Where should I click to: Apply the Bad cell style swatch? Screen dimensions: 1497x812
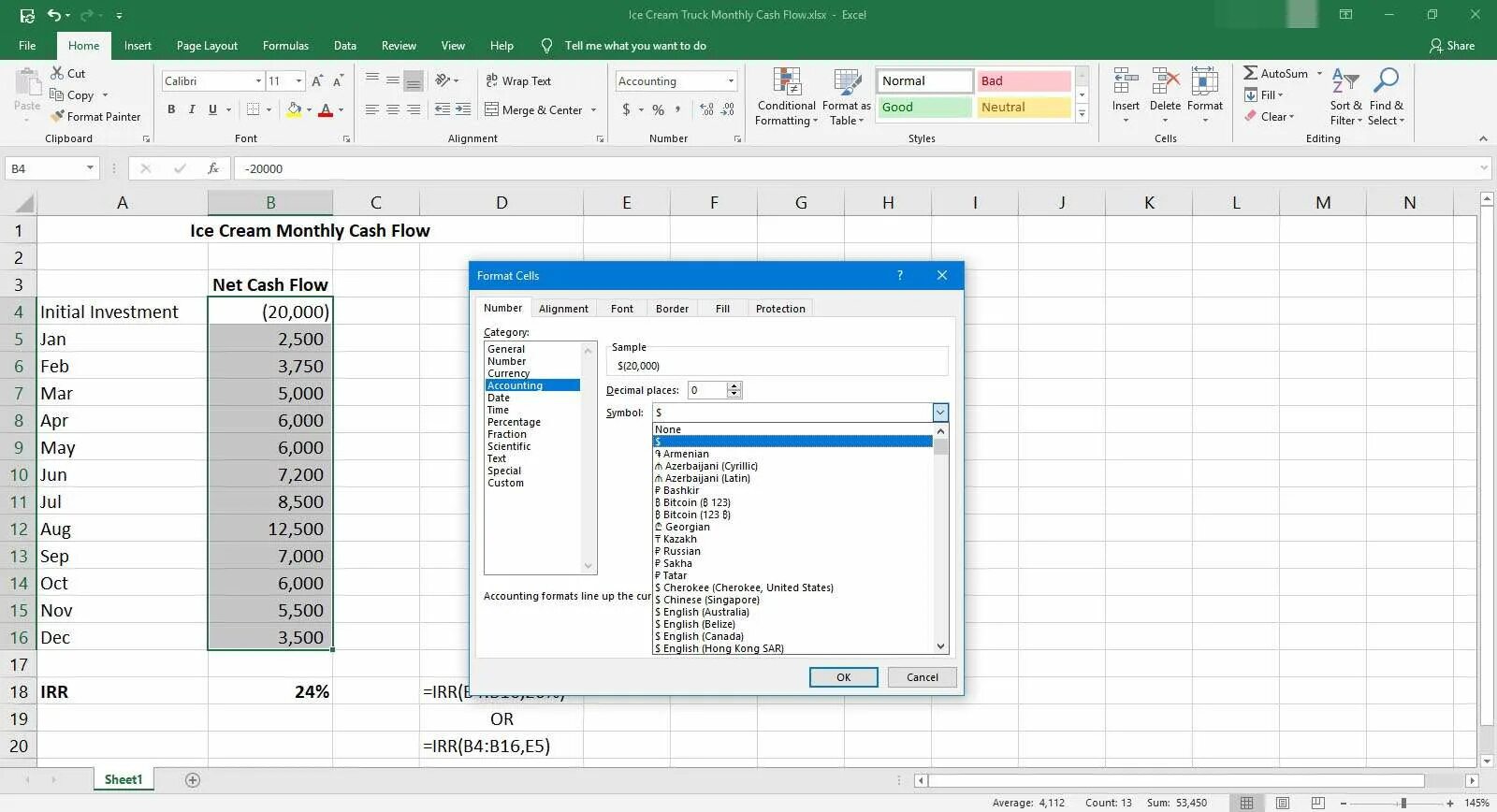tap(1024, 81)
